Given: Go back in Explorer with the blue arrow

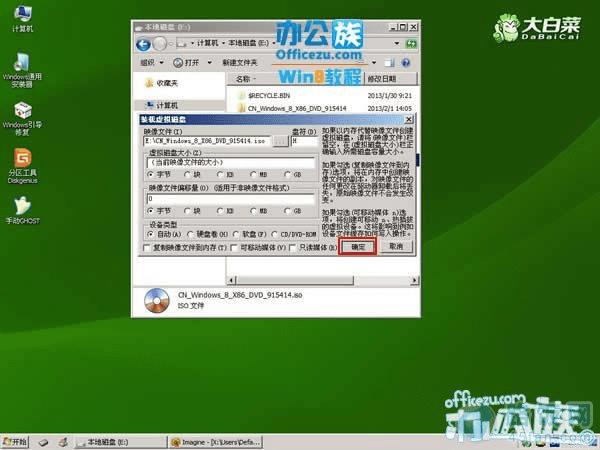Looking at the screenshot, I should (x=143, y=44).
